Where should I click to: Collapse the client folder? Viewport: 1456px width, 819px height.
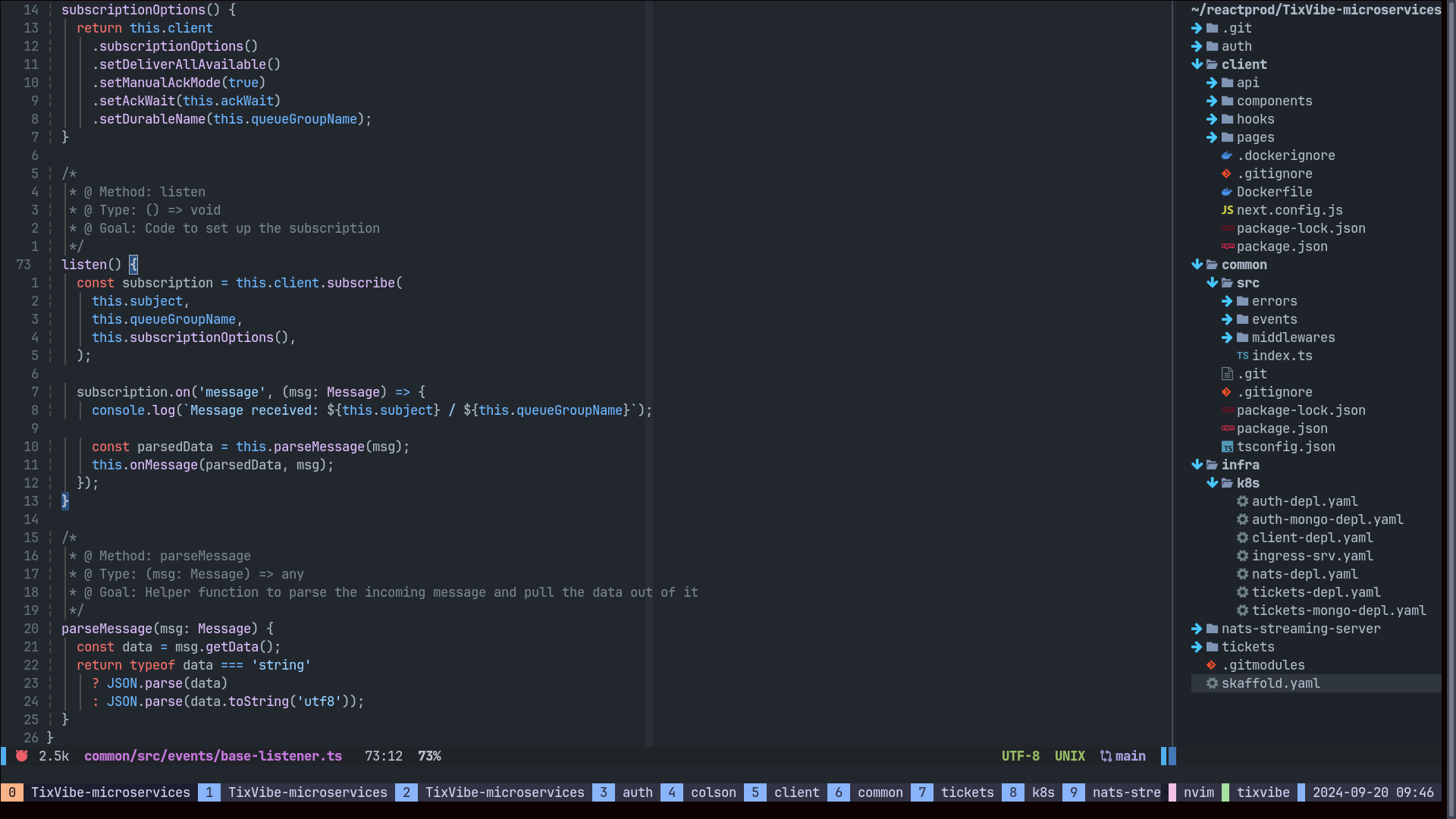click(x=1197, y=64)
